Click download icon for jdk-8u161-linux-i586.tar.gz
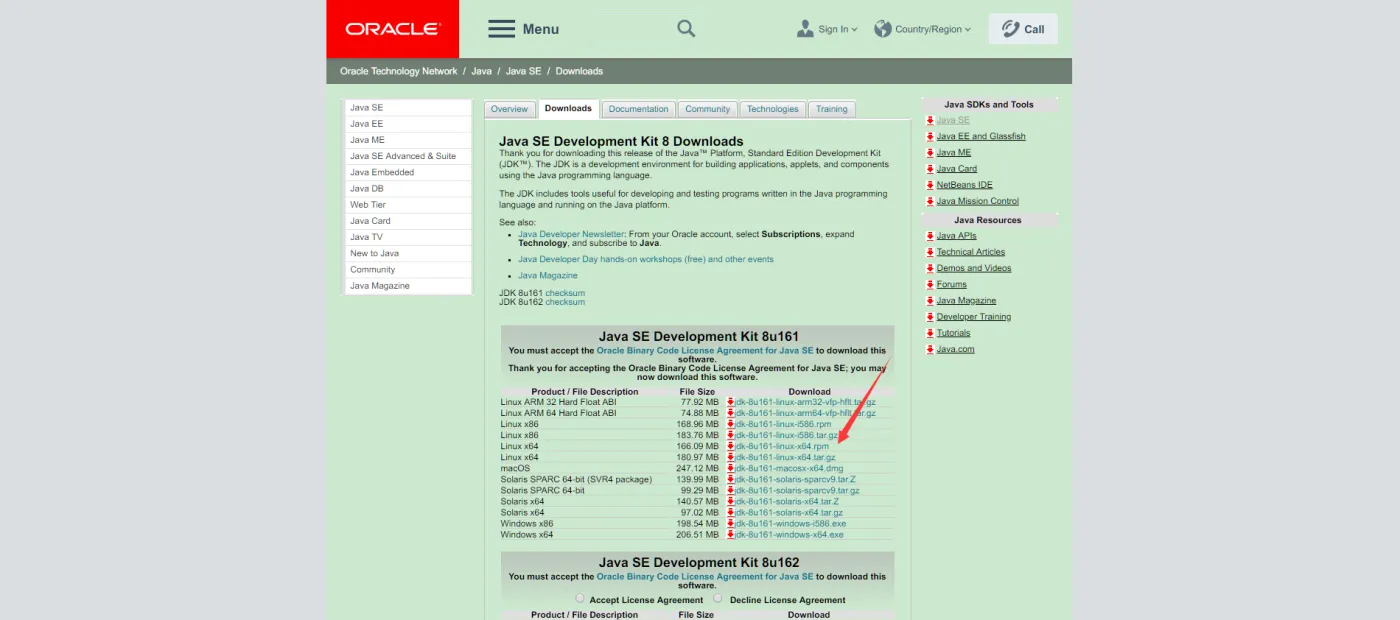This screenshot has width=1400, height=620. coord(730,435)
